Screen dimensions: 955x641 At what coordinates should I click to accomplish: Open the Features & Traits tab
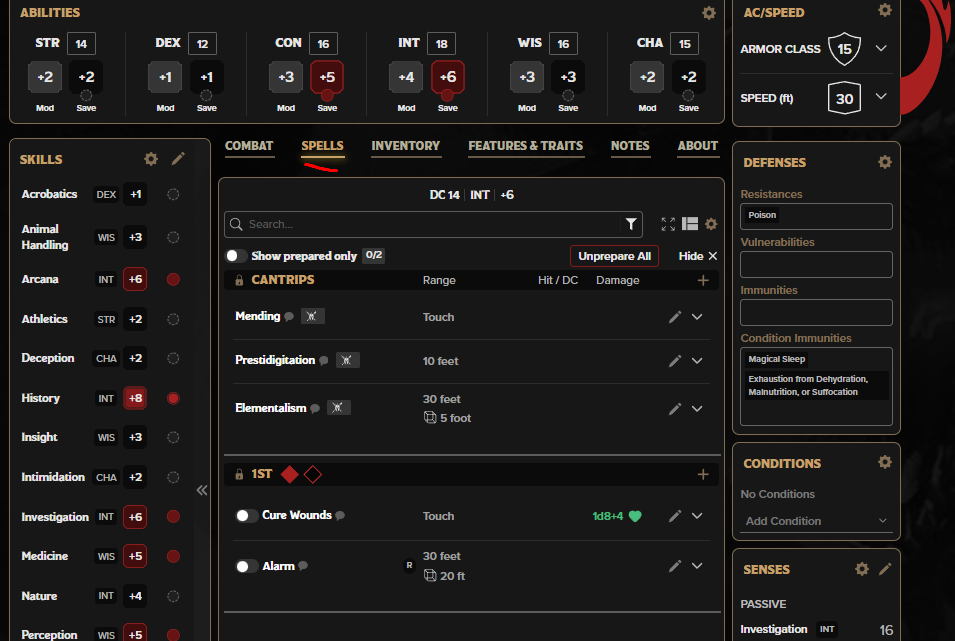pyautogui.click(x=525, y=146)
